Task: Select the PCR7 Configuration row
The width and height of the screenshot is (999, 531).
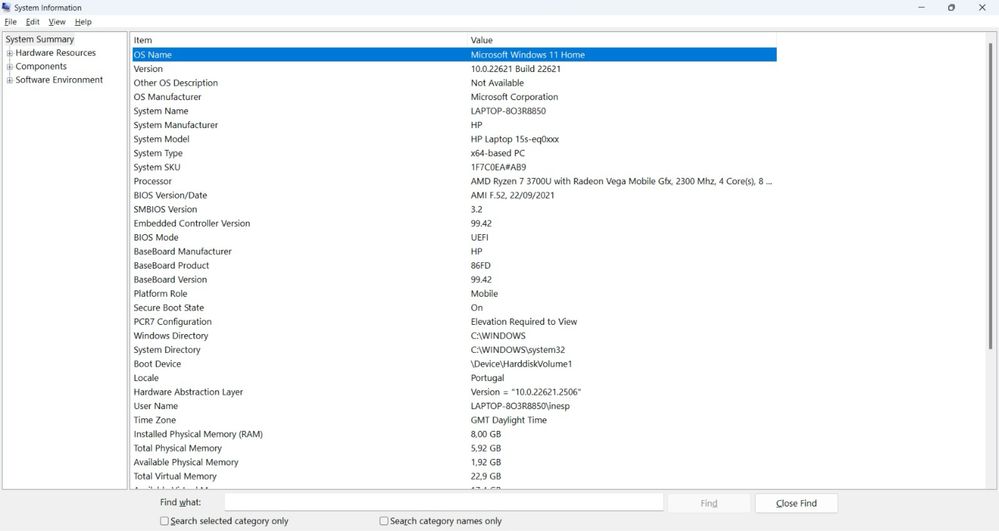Action: 454,321
